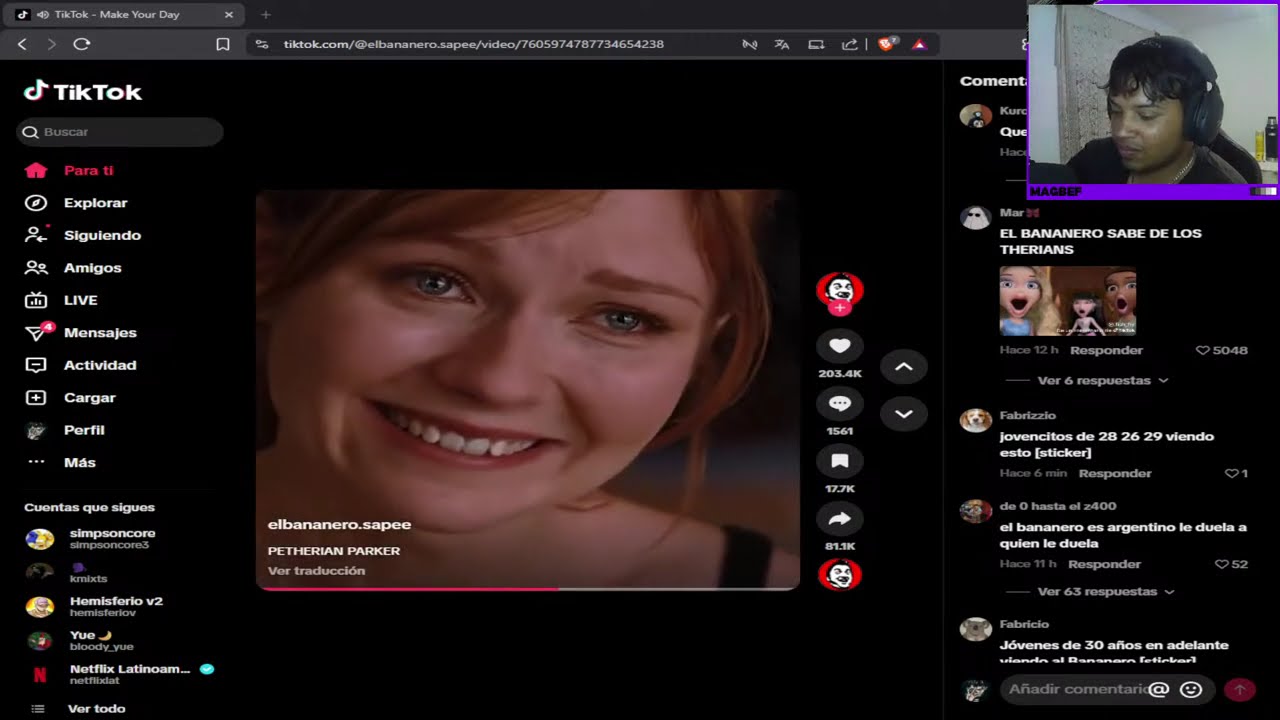Screen dimensions: 1280x720
Task: Go to the previous video
Action: (904, 367)
